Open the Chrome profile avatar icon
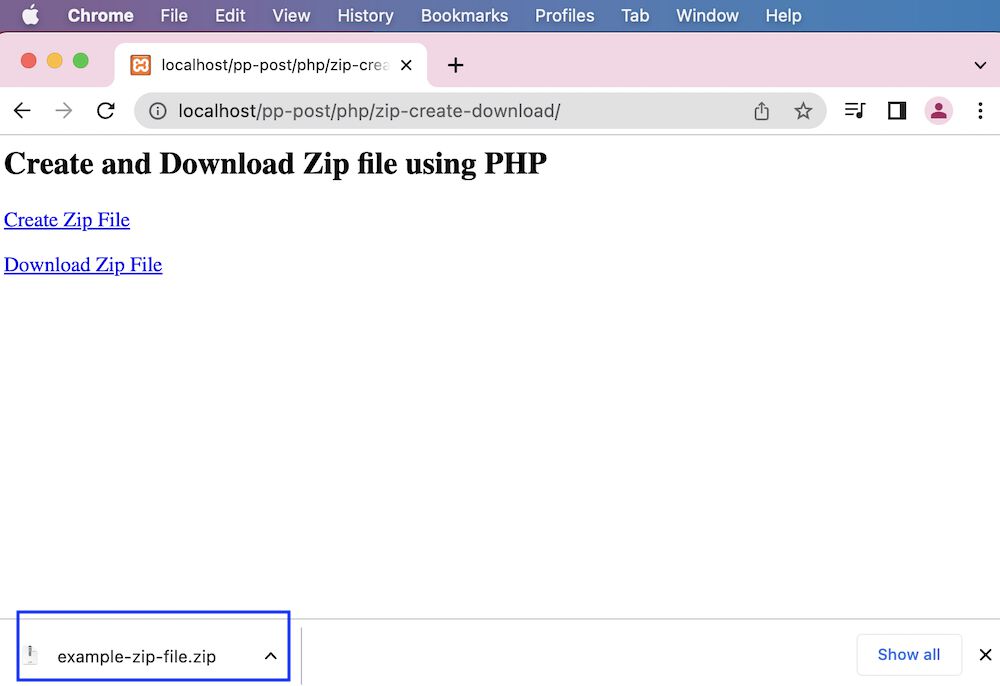1000x686 pixels. (x=939, y=111)
